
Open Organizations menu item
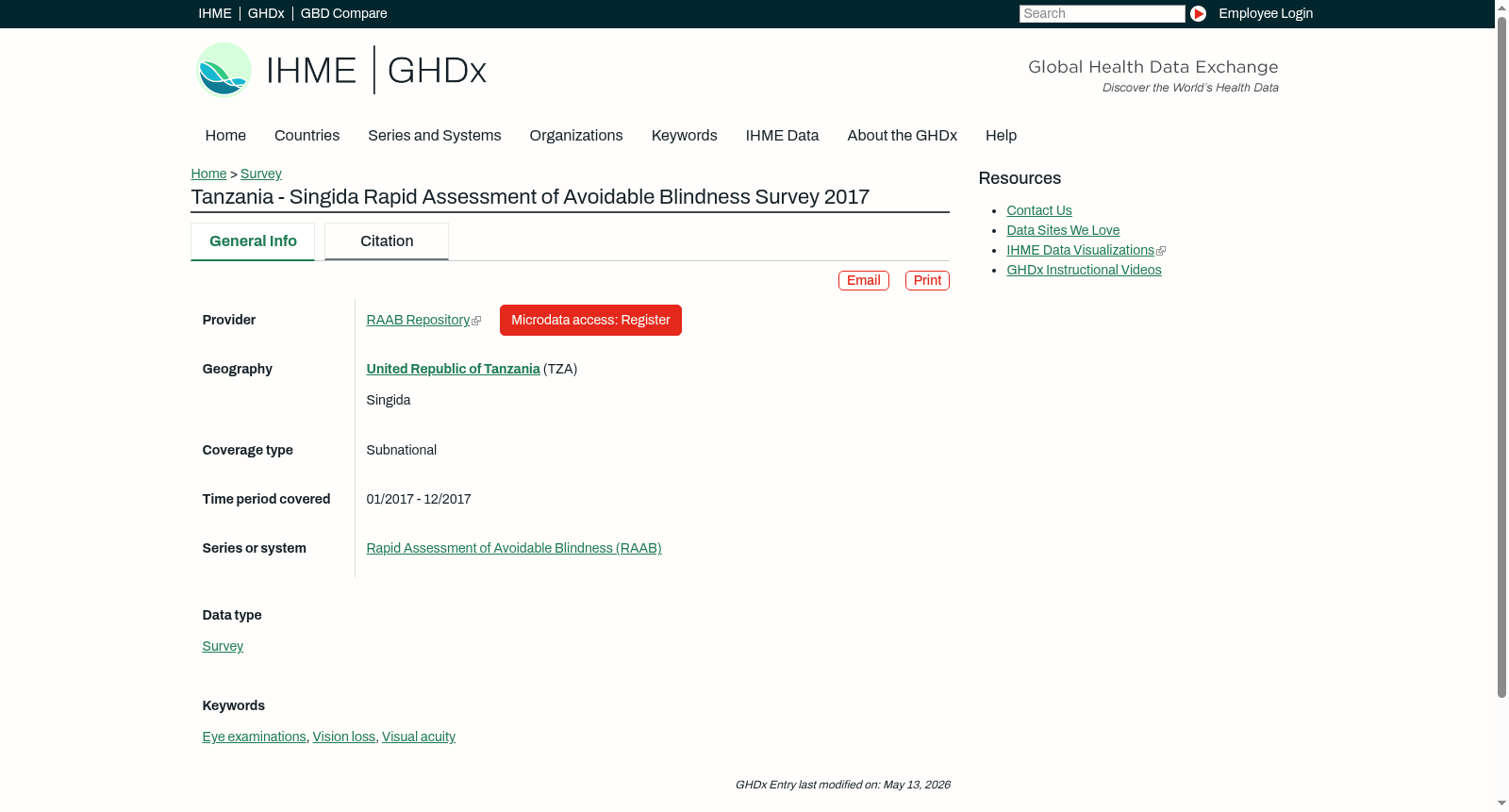pos(576,136)
